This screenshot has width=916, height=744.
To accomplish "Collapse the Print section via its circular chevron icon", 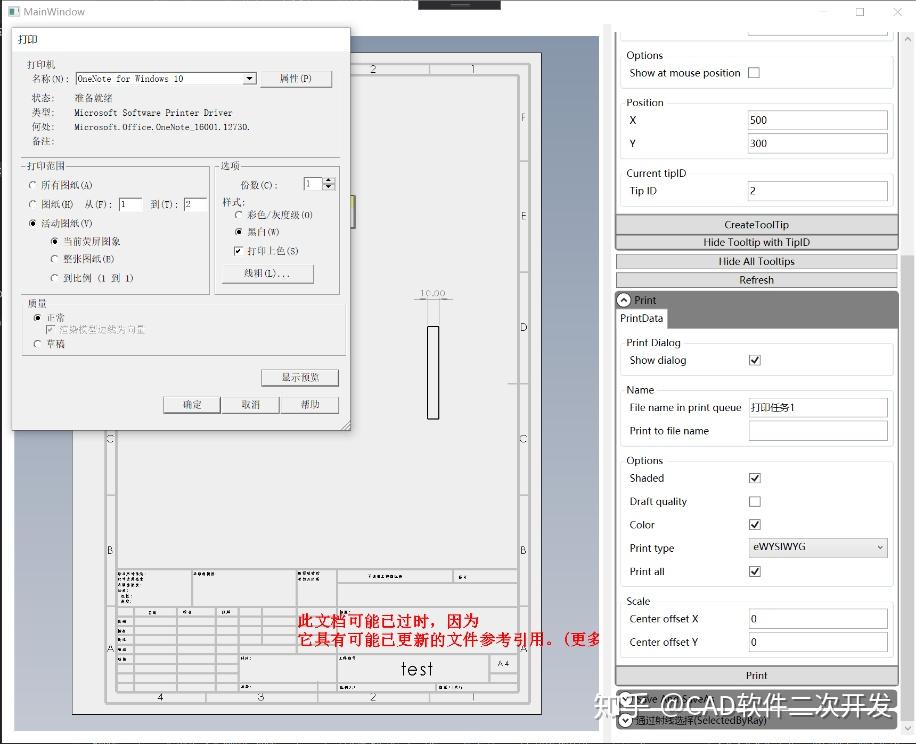I will 626,299.
